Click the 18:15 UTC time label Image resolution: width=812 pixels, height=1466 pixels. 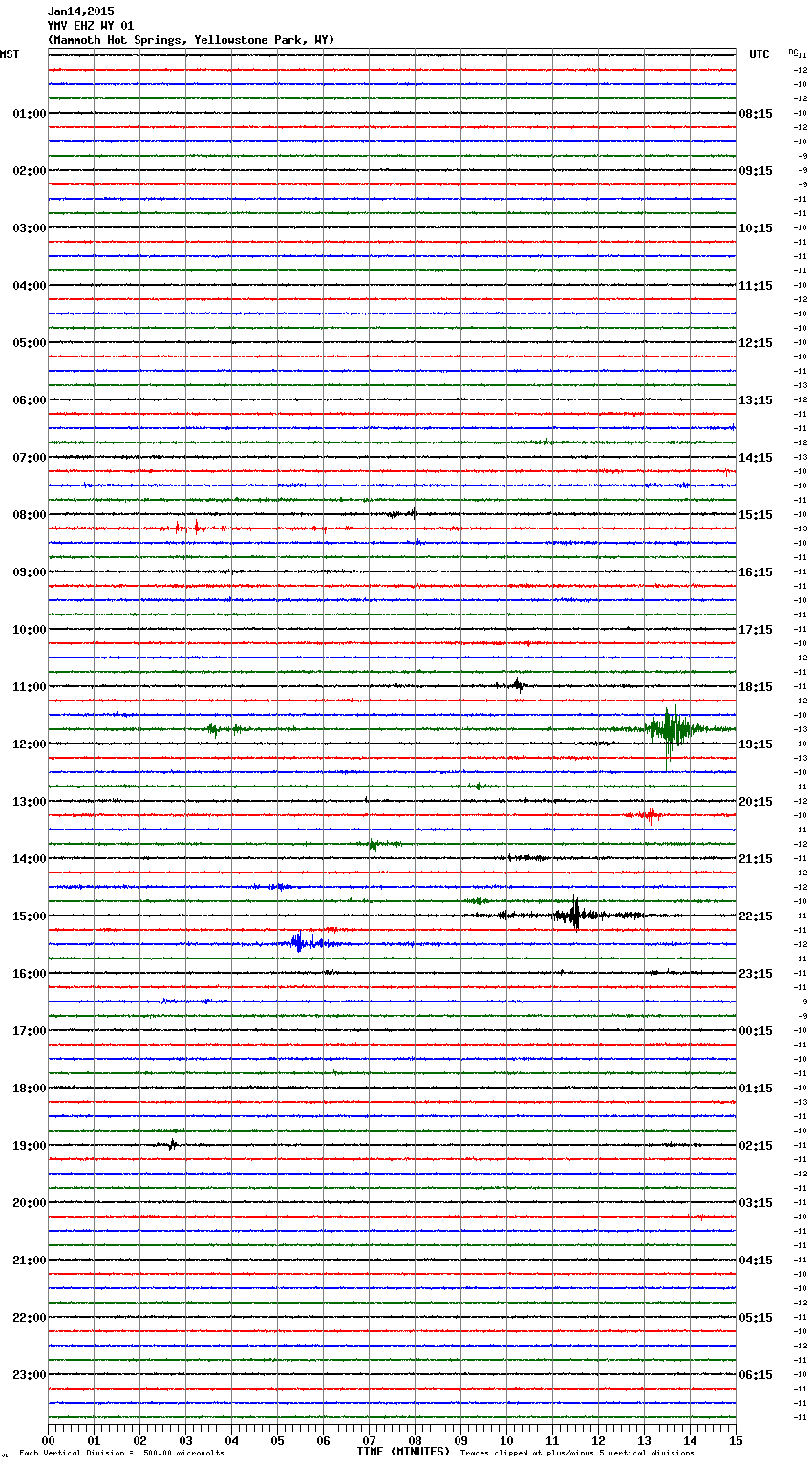tap(756, 687)
